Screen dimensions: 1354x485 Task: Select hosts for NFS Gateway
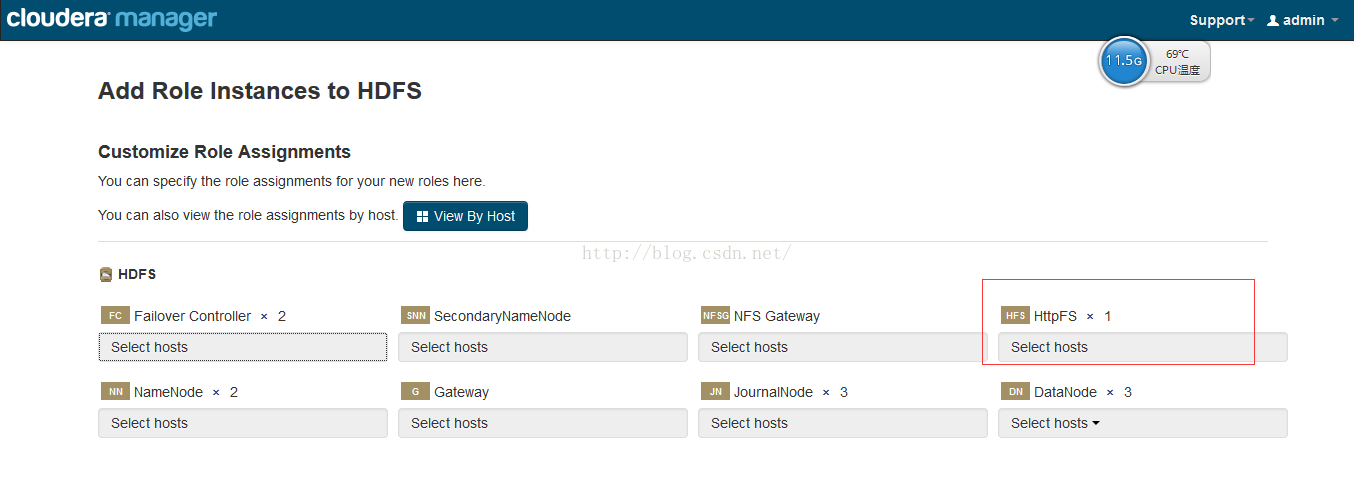(843, 347)
